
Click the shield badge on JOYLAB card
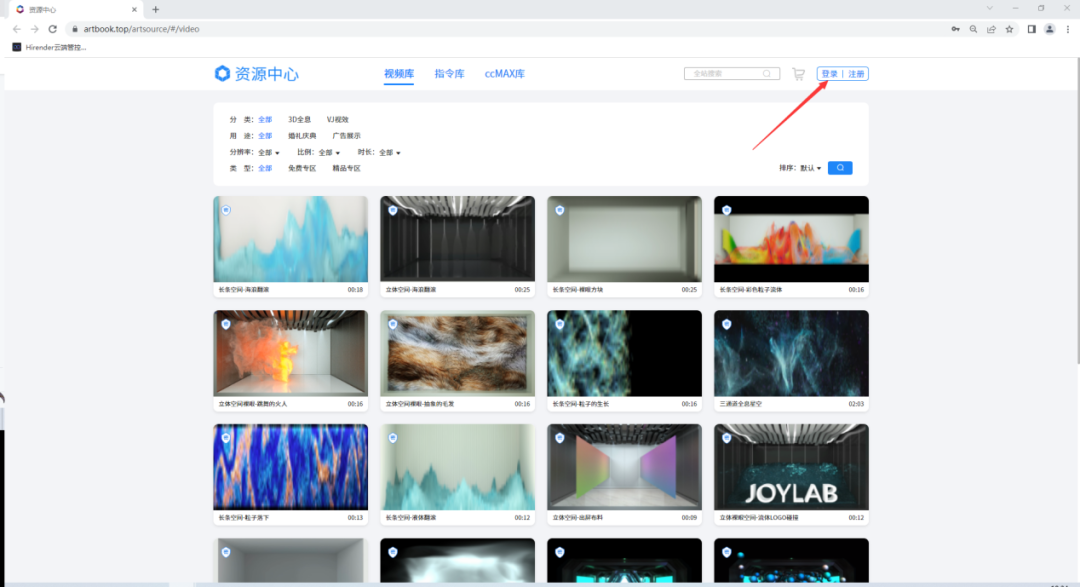click(x=727, y=437)
